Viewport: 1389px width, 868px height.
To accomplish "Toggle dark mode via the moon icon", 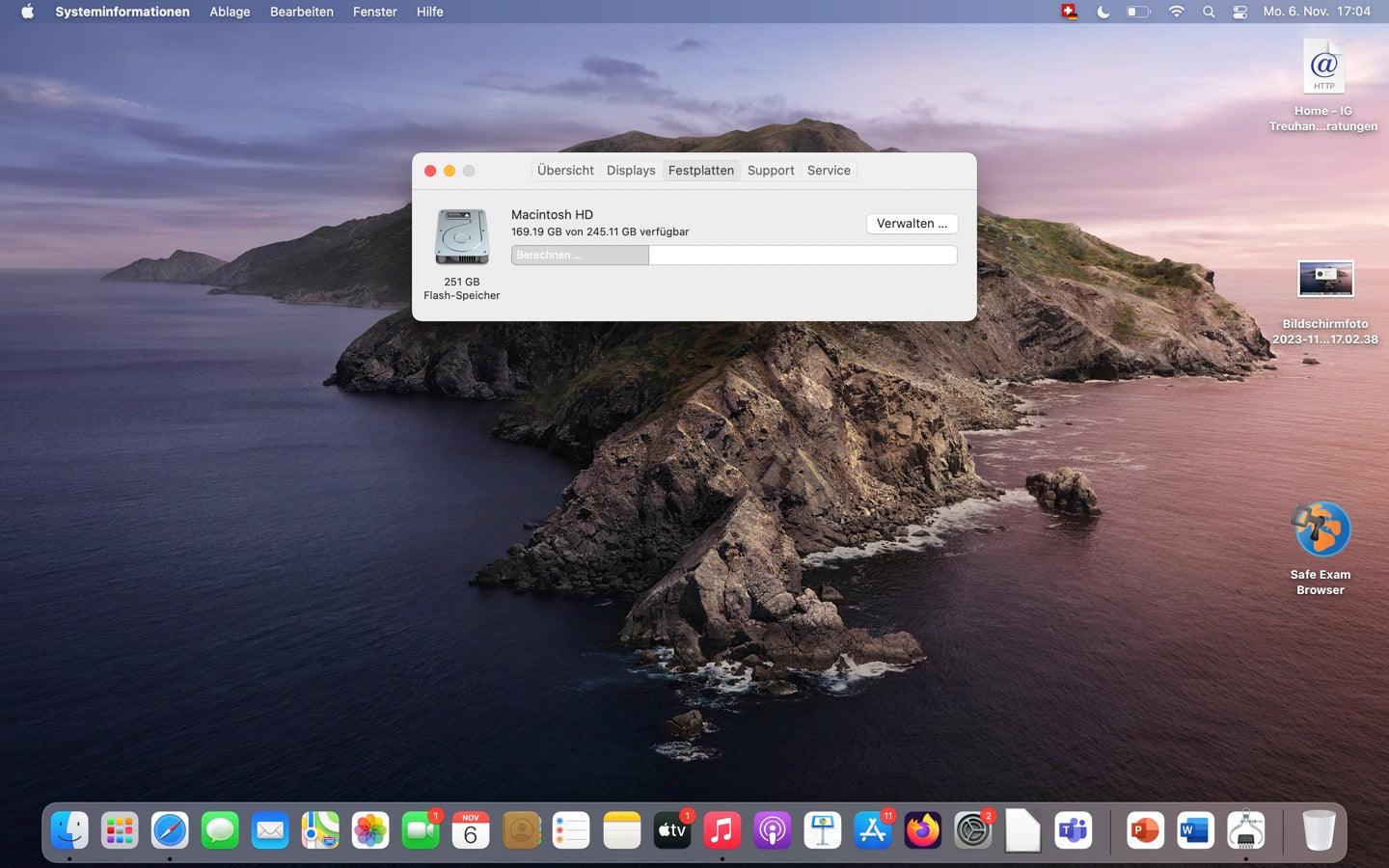I will pos(1103,12).
